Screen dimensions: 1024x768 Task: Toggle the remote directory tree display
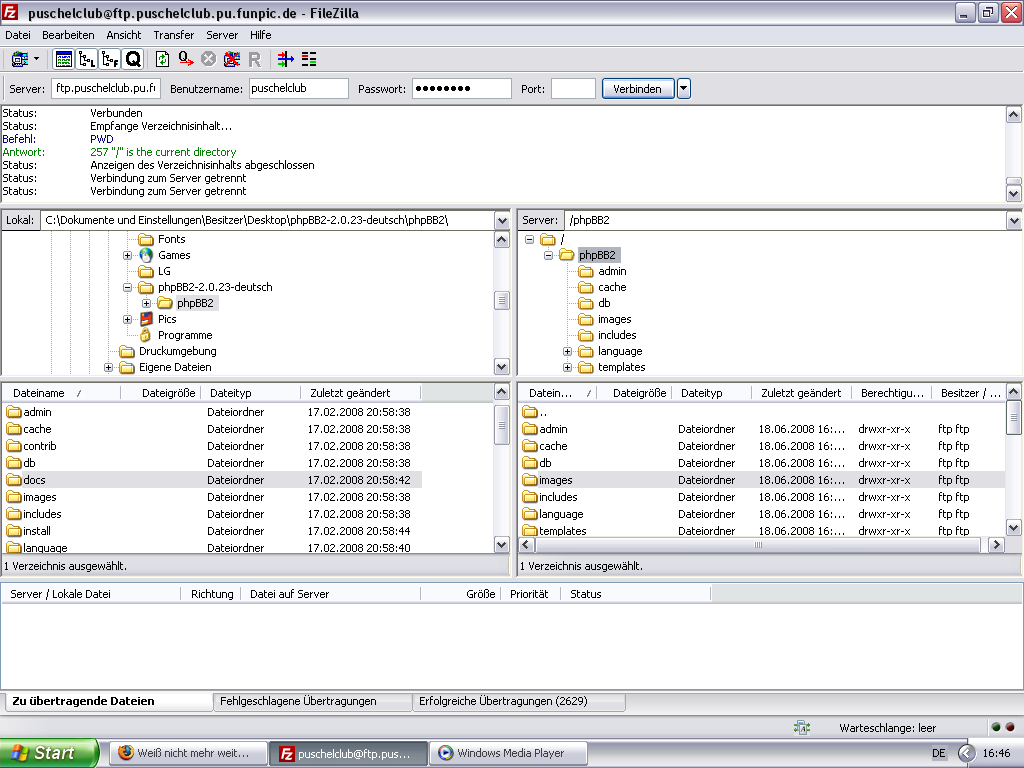pyautogui.click(x=110, y=59)
